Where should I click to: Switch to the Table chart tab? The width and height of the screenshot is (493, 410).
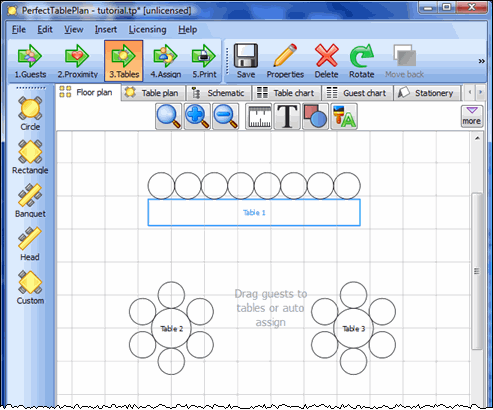pos(287,93)
